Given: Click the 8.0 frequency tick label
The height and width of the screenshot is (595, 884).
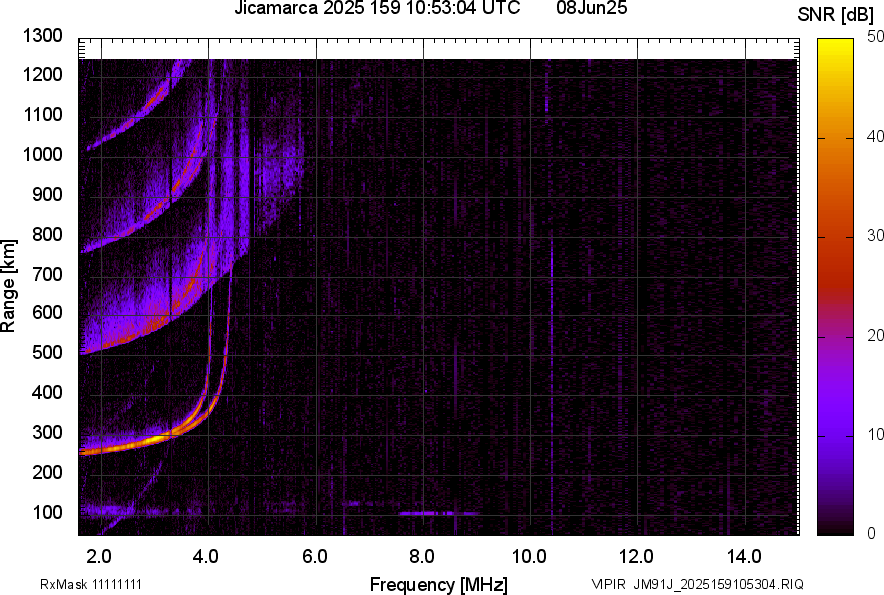Looking at the screenshot, I should [421, 557].
